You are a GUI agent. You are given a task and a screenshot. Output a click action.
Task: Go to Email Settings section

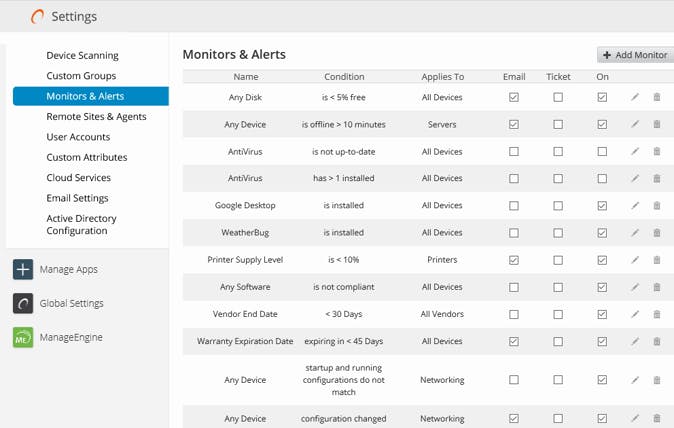click(x=77, y=198)
